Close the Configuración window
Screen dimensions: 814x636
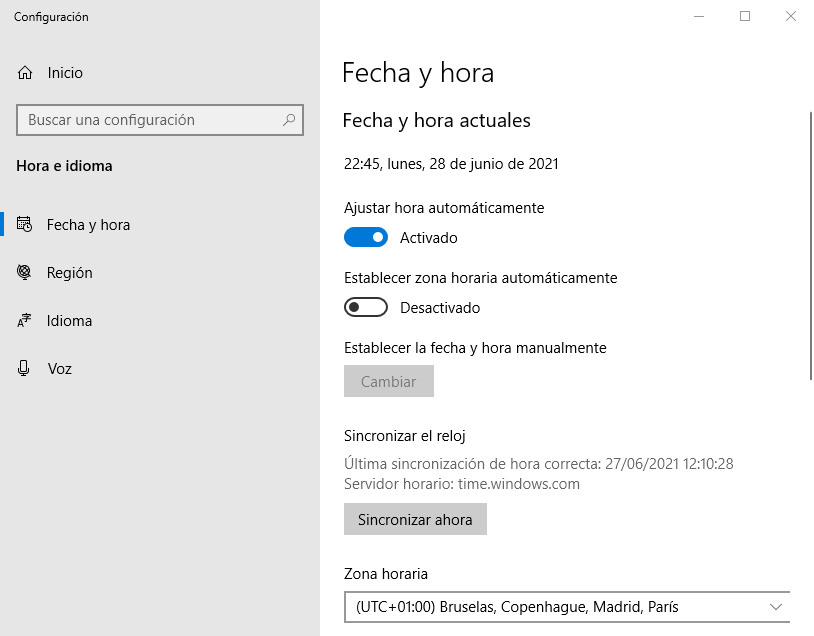point(791,16)
